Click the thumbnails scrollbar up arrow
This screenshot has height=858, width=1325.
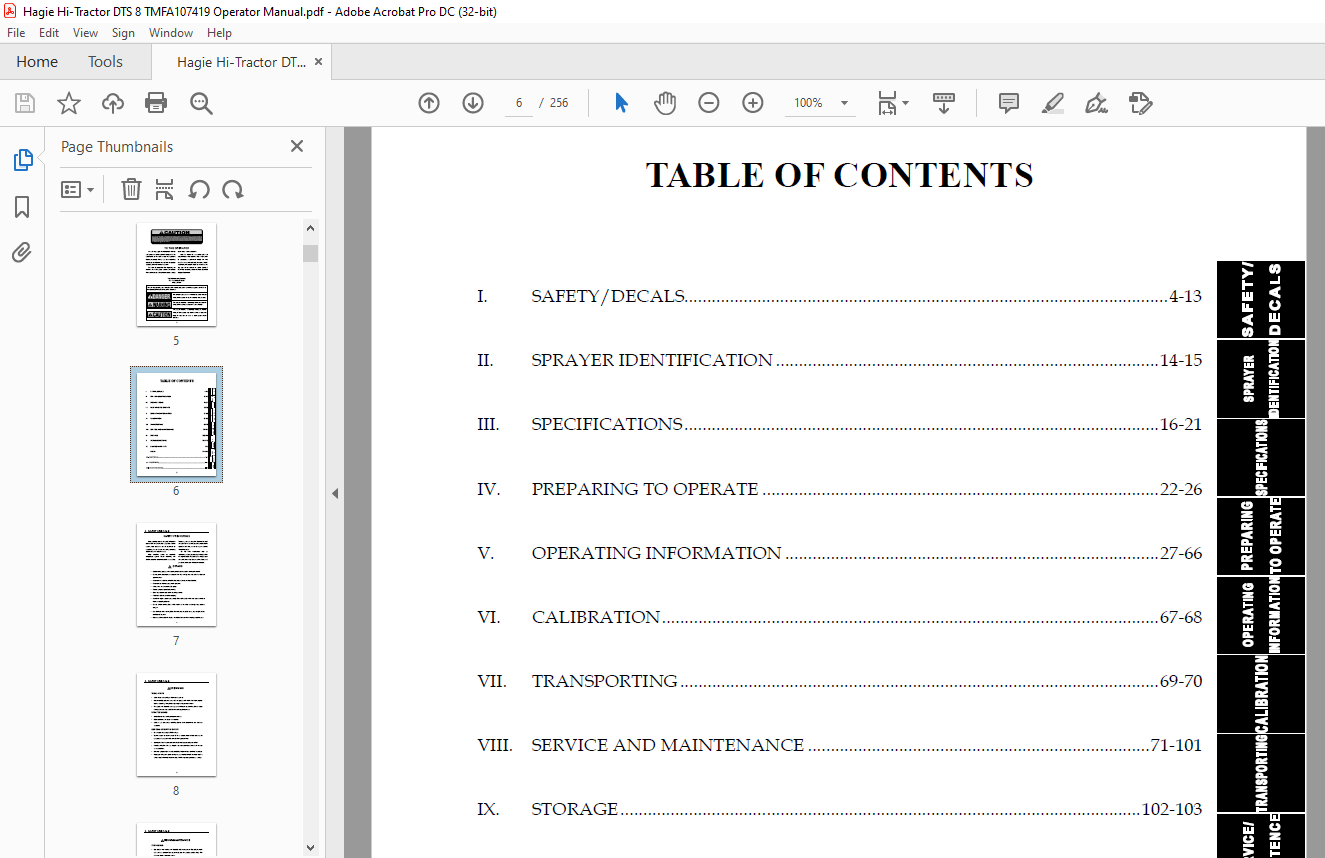coord(310,229)
